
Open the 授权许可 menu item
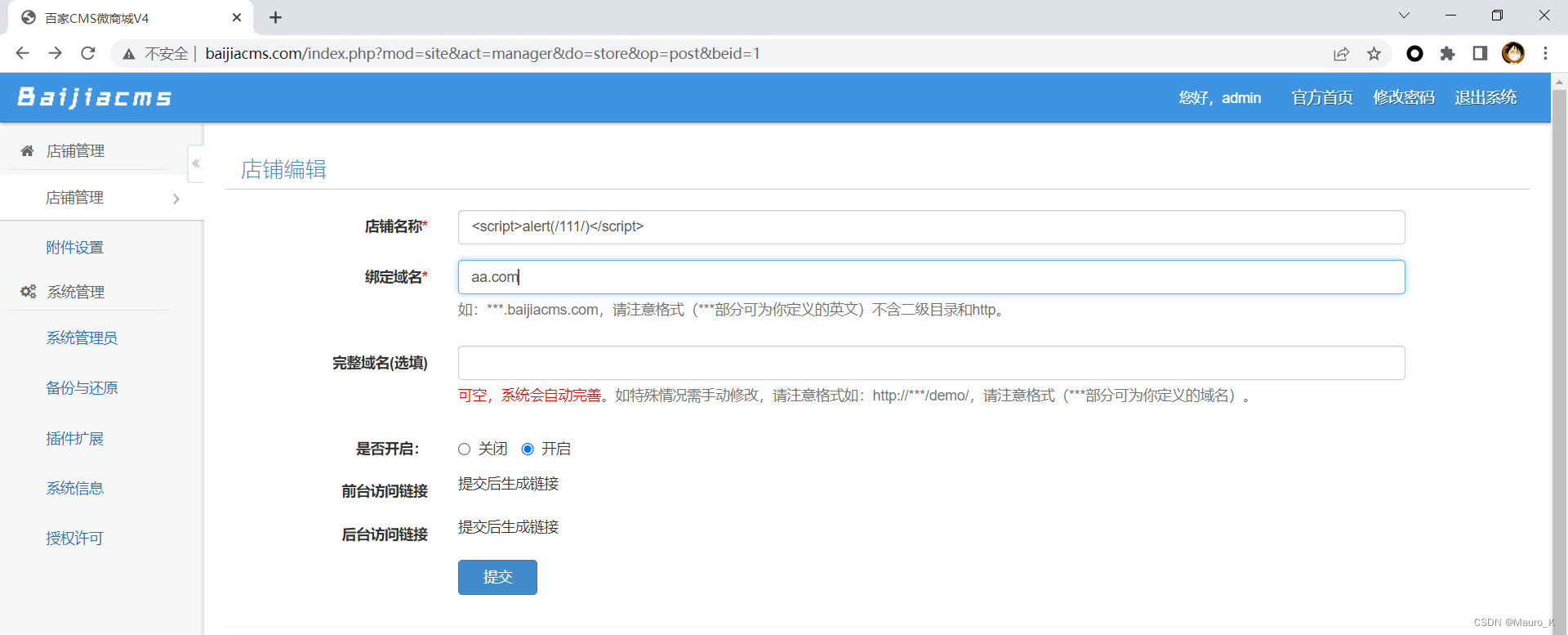(x=74, y=539)
